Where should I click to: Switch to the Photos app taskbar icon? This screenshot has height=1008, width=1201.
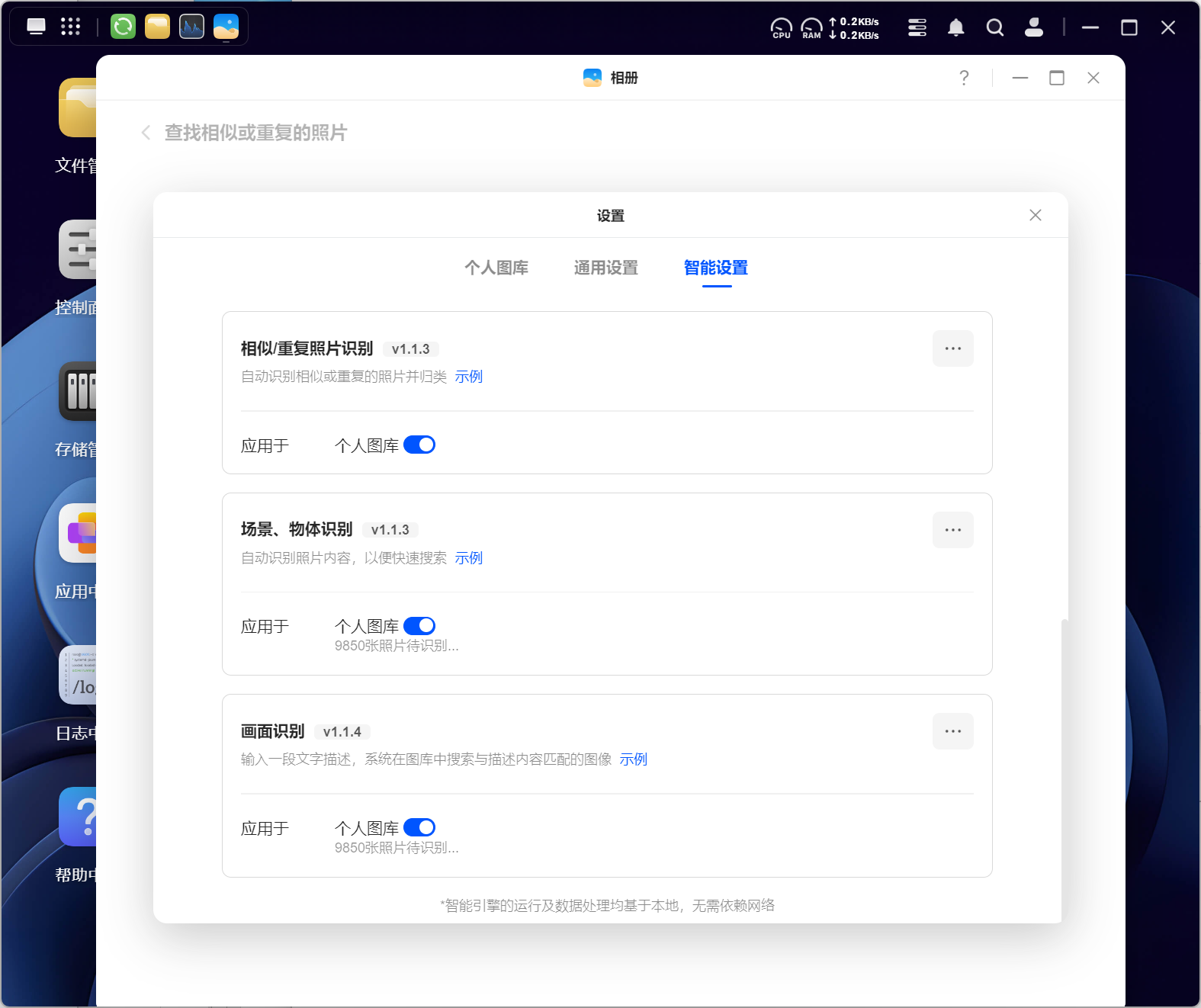pyautogui.click(x=226, y=27)
